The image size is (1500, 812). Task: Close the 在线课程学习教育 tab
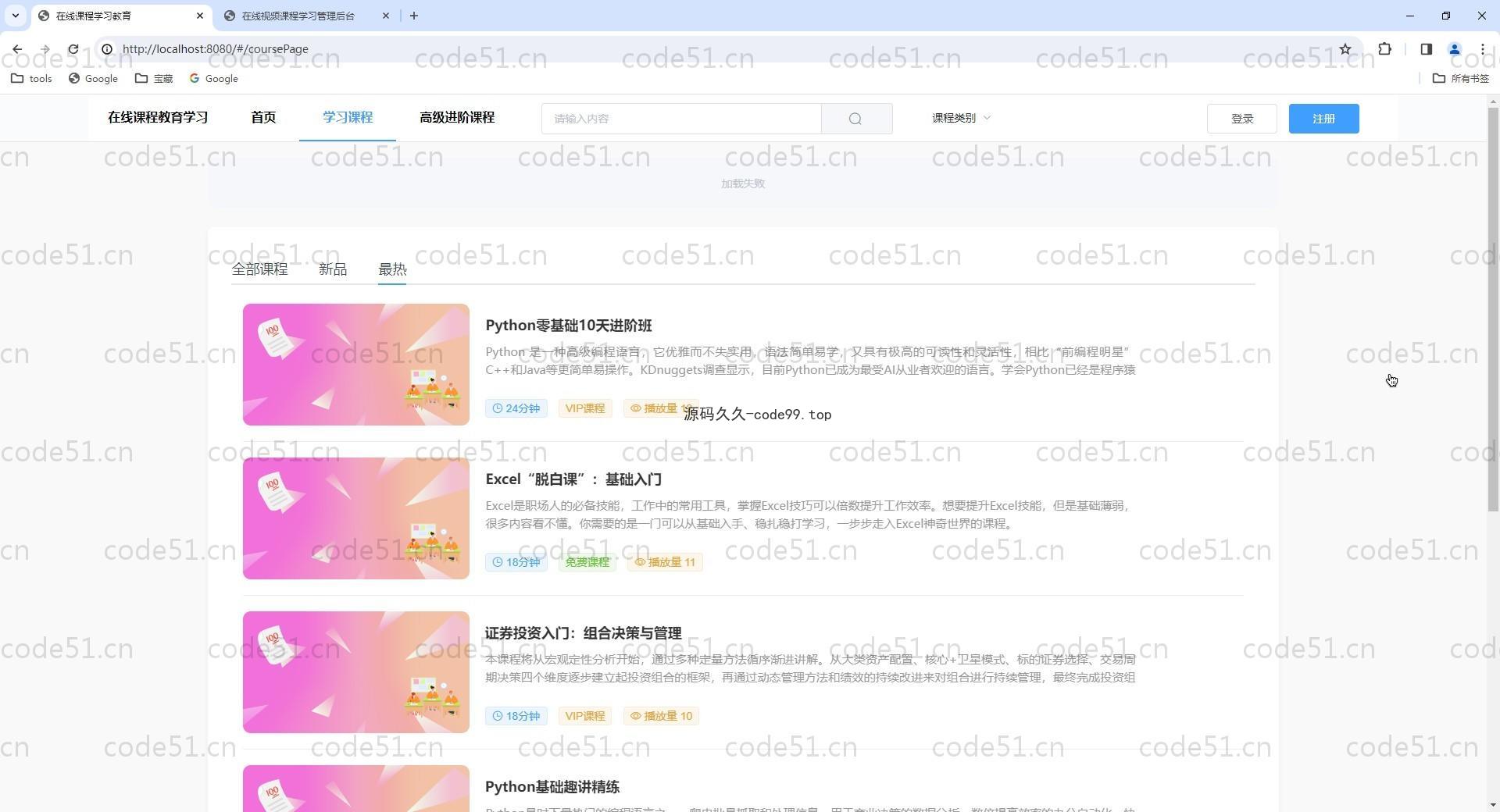[x=200, y=16]
